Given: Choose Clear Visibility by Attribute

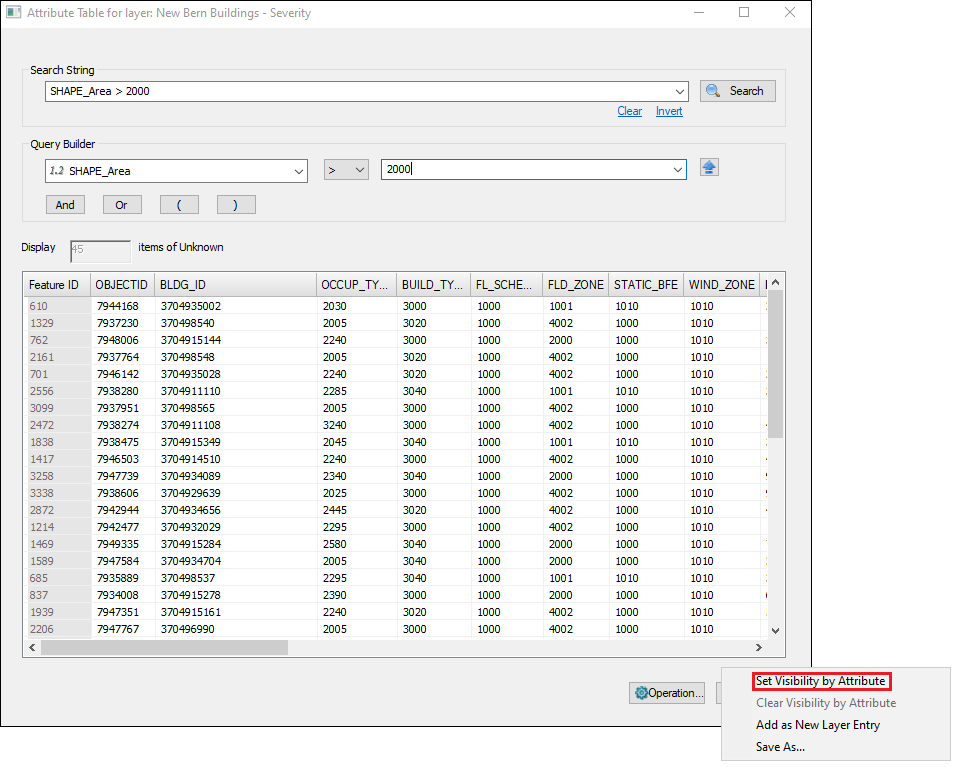Looking at the screenshot, I should pos(826,703).
